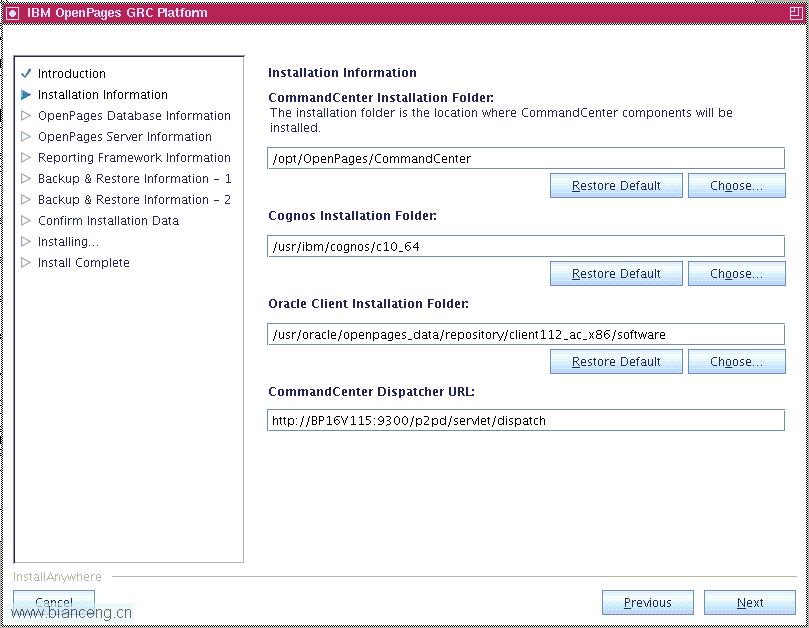Select Reporting Framework Information step label
The width and height of the screenshot is (809, 628).
[x=134, y=157]
